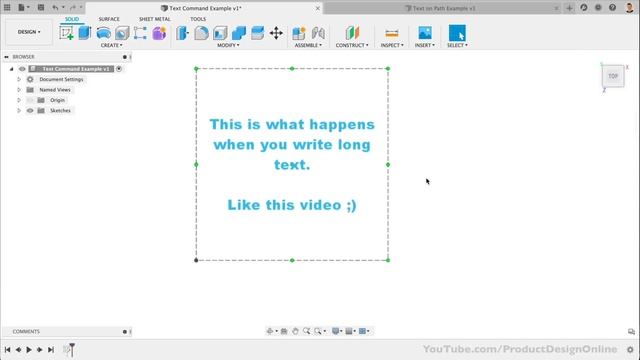Open the Create dropdown menu
Image resolution: width=640 pixels, height=360 pixels.
click(x=111, y=45)
